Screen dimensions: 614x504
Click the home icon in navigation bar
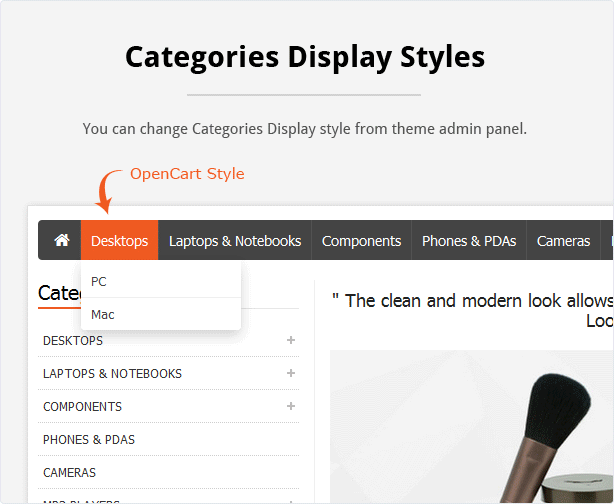coord(62,240)
